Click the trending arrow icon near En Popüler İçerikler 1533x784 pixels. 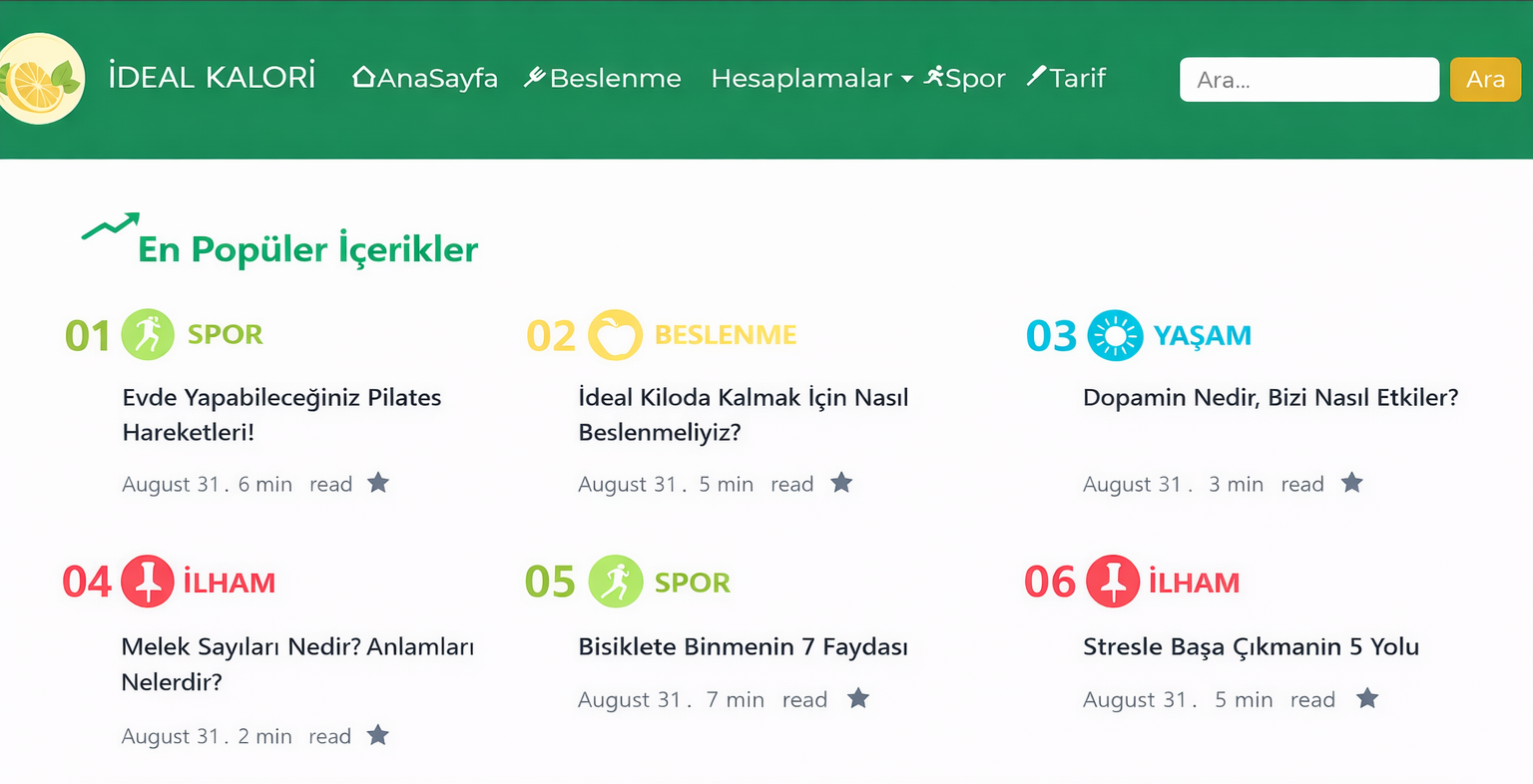pyautogui.click(x=110, y=226)
